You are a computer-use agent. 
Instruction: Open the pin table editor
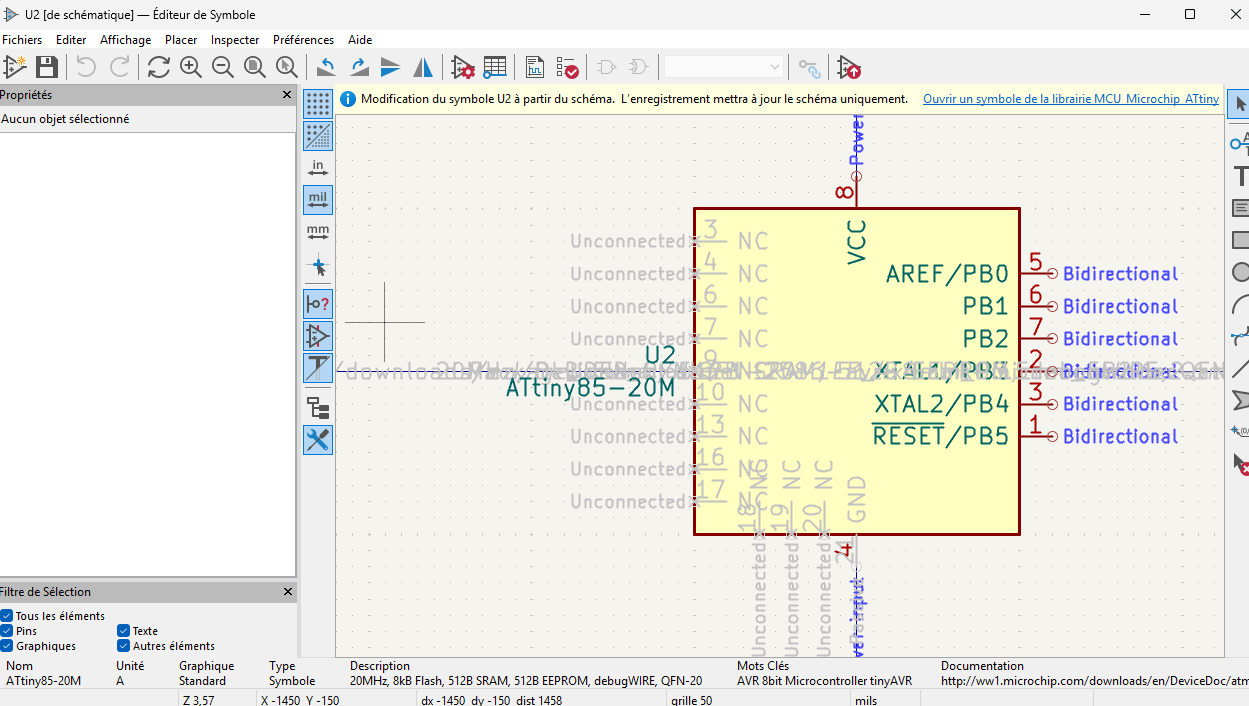click(495, 67)
